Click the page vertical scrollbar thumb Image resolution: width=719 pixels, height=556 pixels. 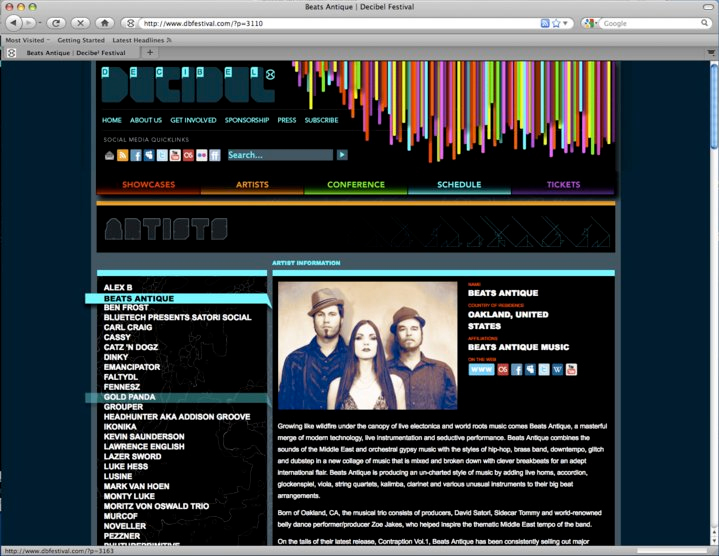[714, 107]
